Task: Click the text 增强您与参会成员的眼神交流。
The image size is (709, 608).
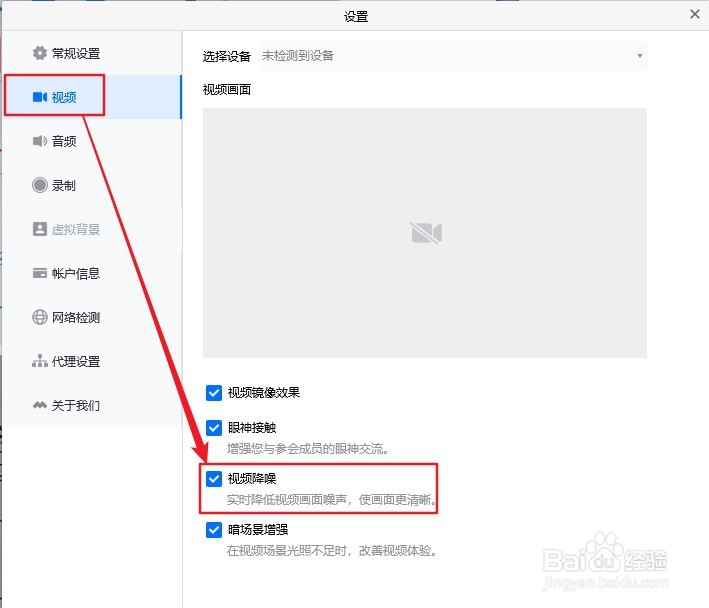Action: pyautogui.click(x=308, y=449)
